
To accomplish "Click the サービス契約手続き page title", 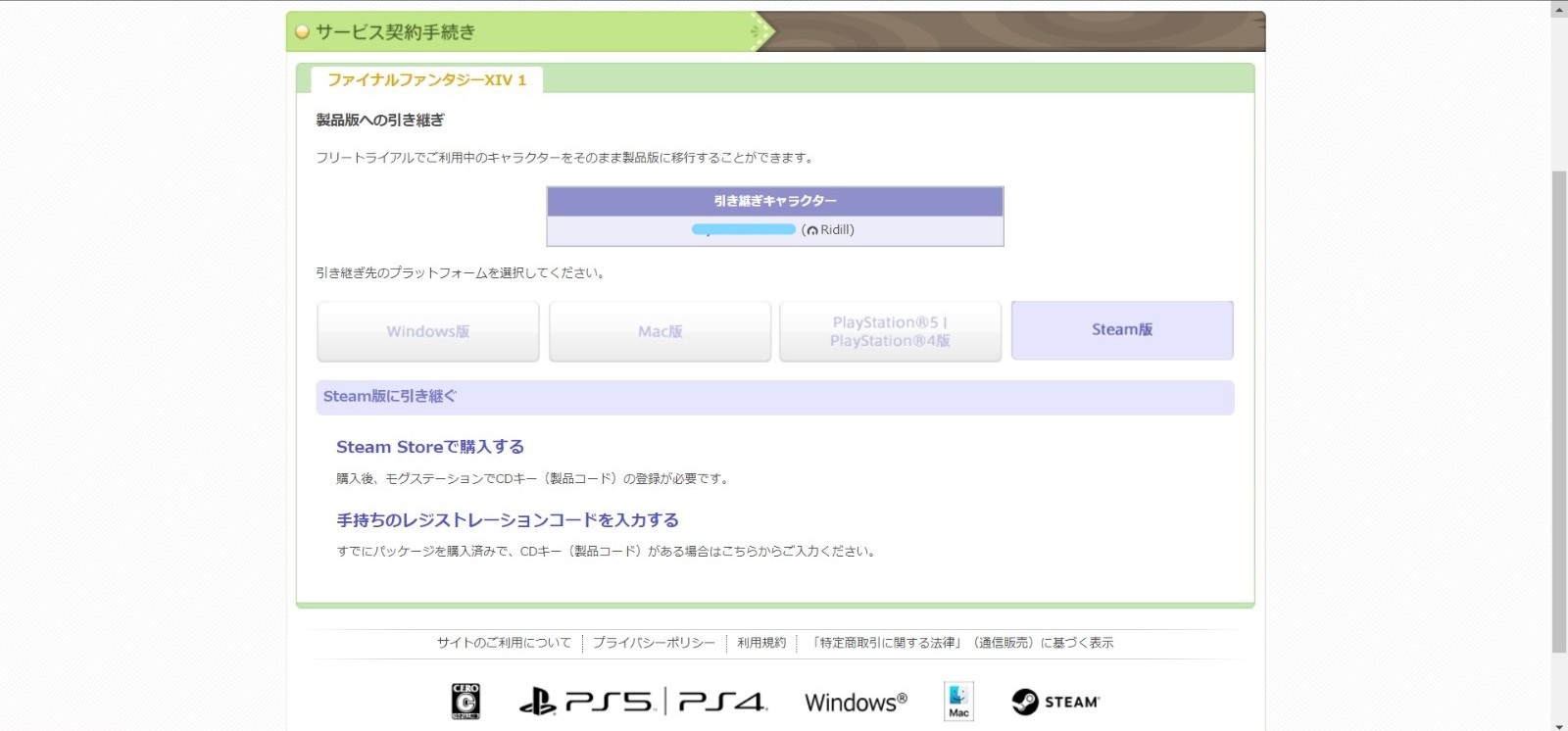I will [x=395, y=32].
